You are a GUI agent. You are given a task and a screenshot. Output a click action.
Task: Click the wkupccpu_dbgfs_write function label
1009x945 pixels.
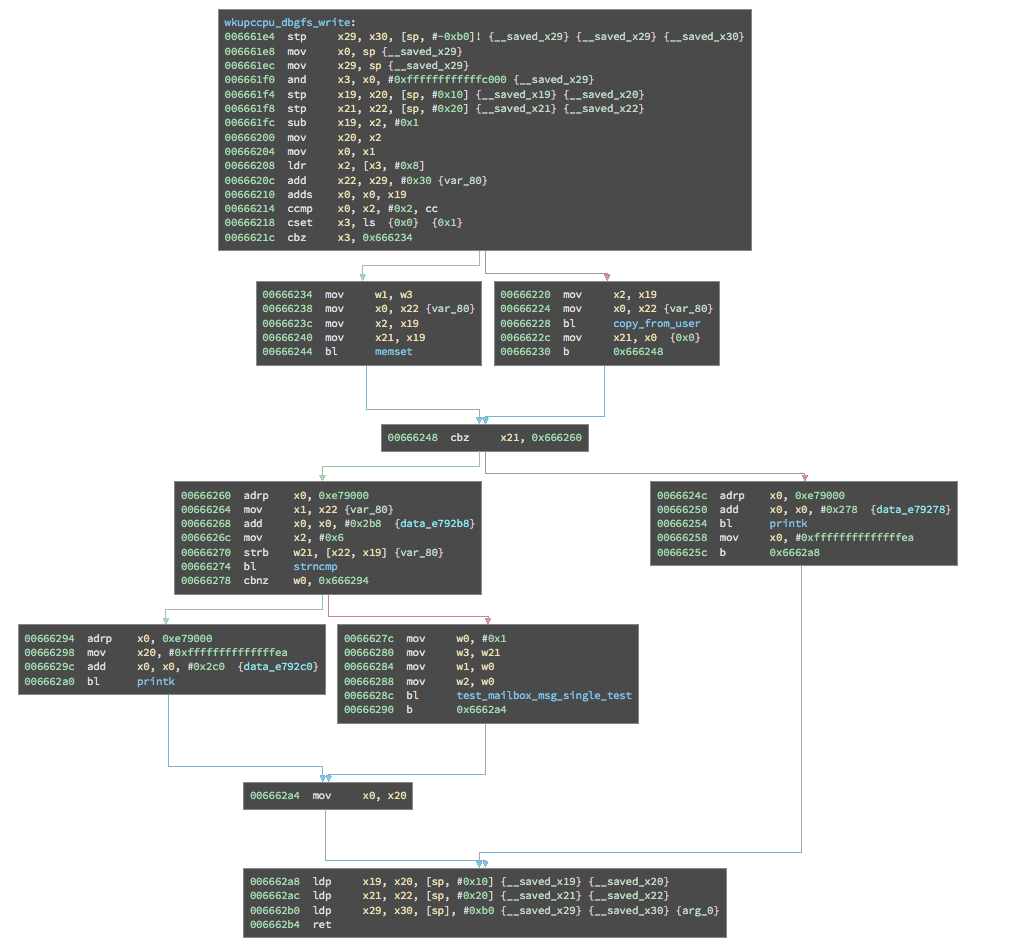[290, 22]
